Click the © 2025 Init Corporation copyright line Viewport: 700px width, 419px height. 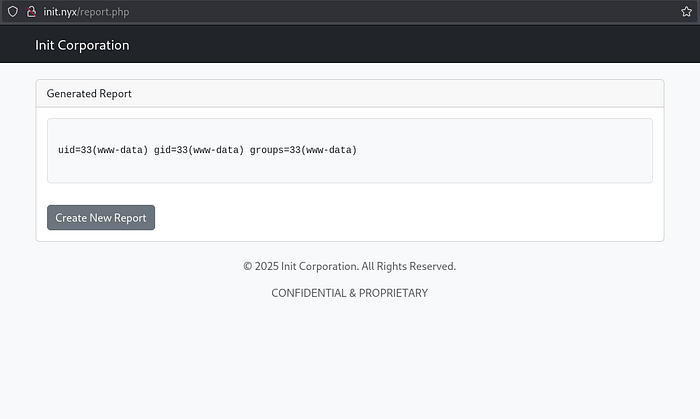click(x=299, y=267)
